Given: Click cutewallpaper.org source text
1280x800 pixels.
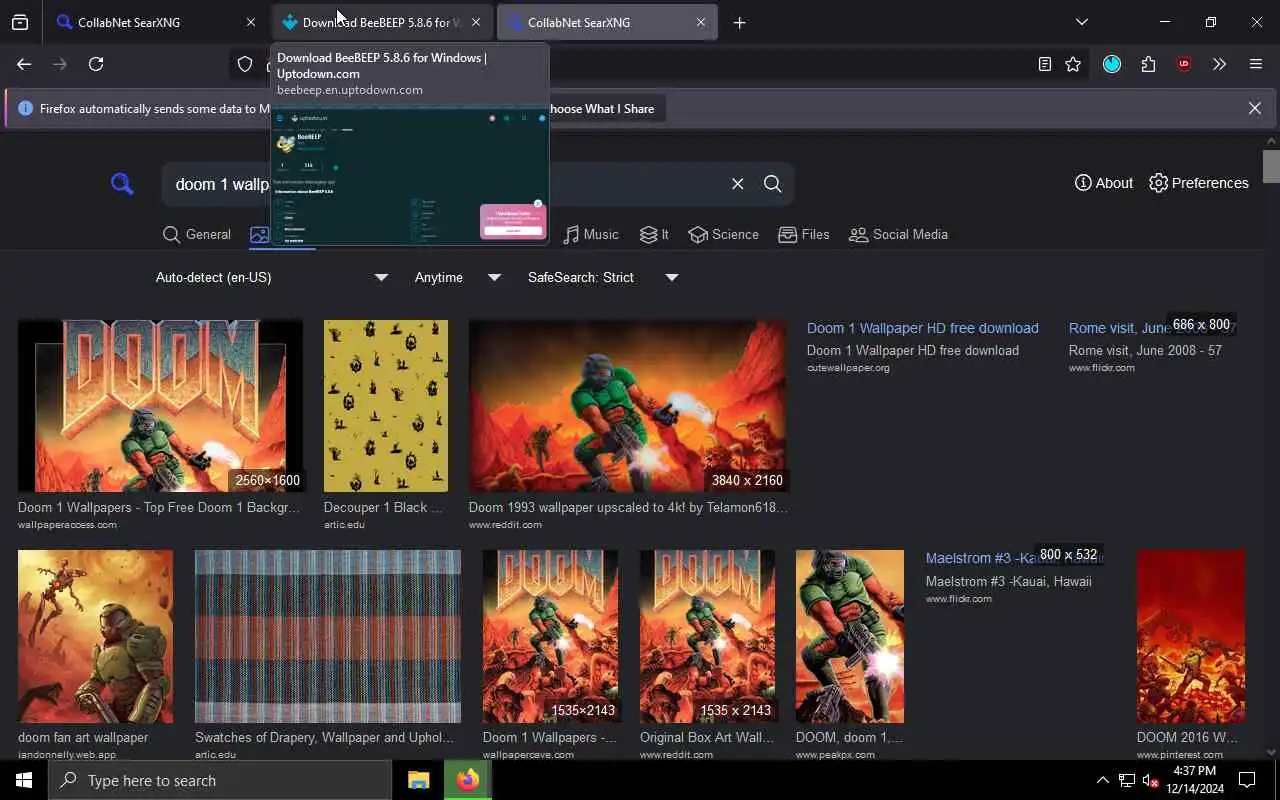Looking at the screenshot, I should pos(848,368).
